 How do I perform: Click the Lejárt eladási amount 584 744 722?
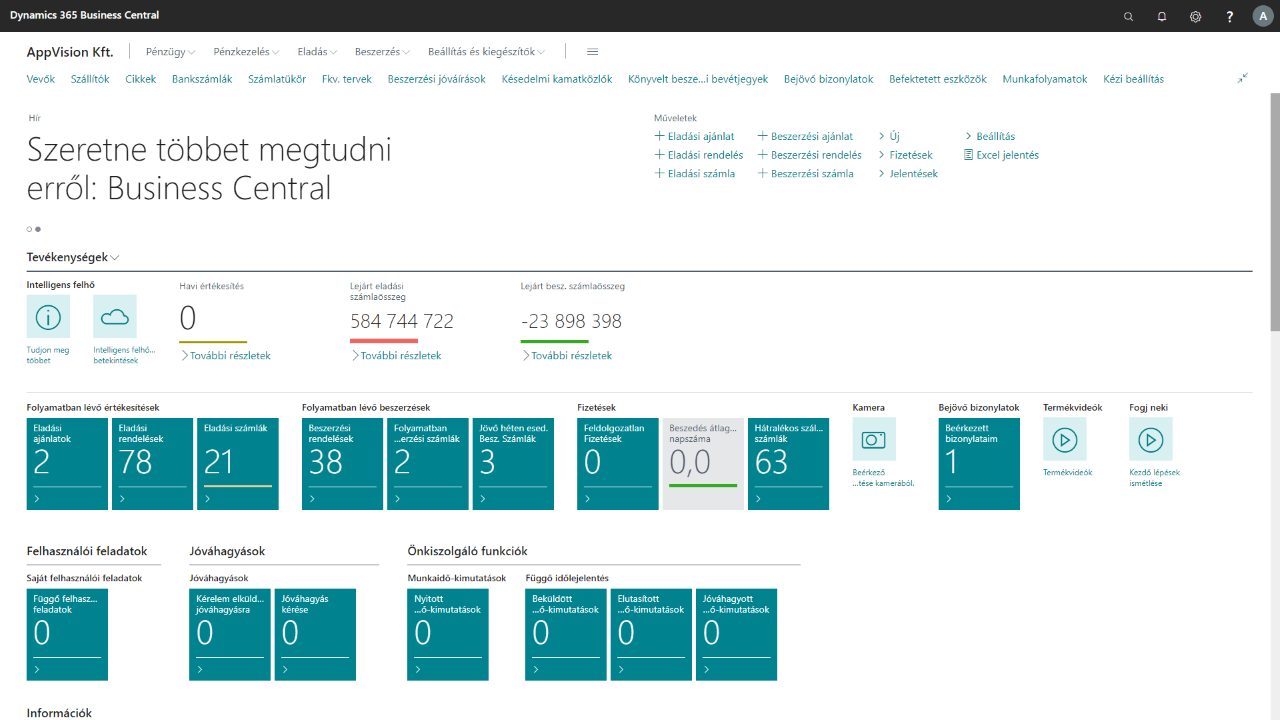point(402,321)
